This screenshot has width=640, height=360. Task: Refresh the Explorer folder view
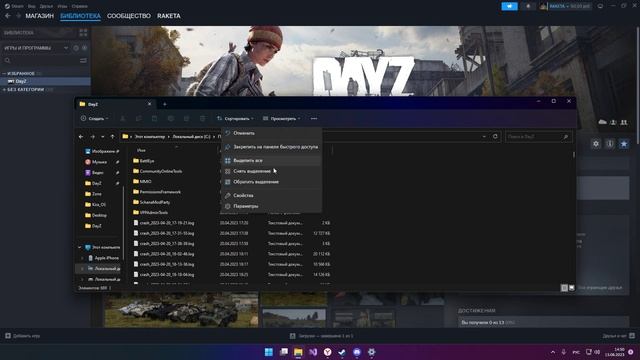(x=495, y=136)
